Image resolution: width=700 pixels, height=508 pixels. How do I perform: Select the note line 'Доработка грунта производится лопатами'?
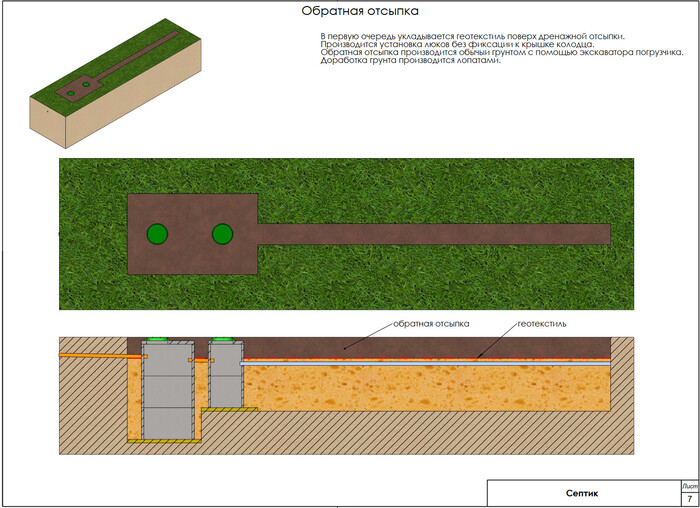[x=410, y=61]
